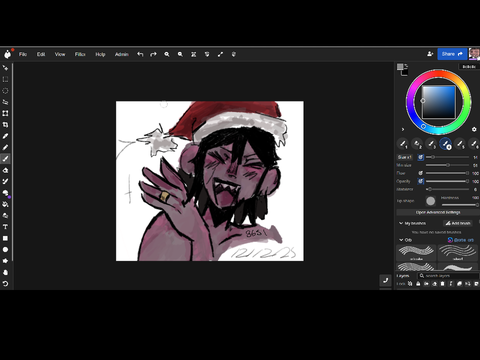Click the blue Share button
Image resolution: width=480 pixels, height=360 pixels.
tap(452, 54)
